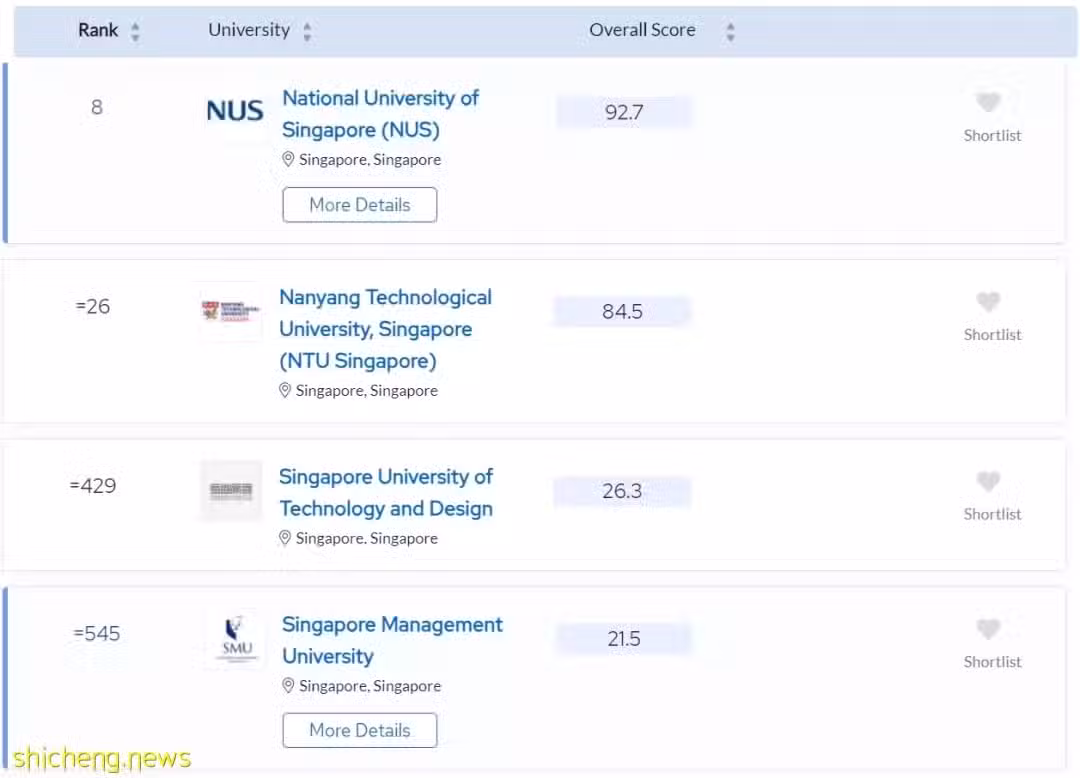Viewport: 1080px width, 778px height.
Task: Select rank value =429
Action: [93, 486]
